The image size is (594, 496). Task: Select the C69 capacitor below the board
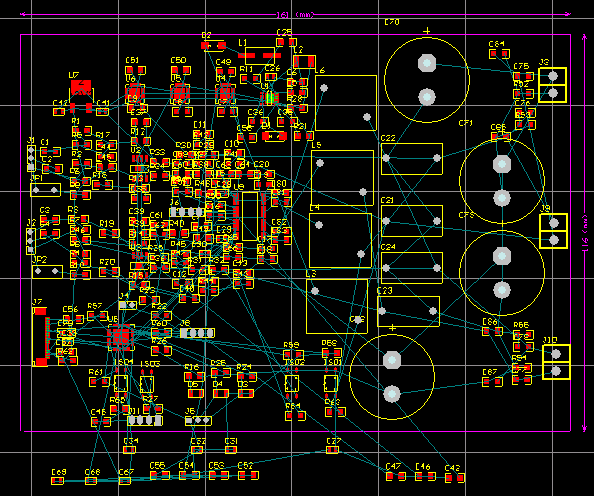point(58,480)
